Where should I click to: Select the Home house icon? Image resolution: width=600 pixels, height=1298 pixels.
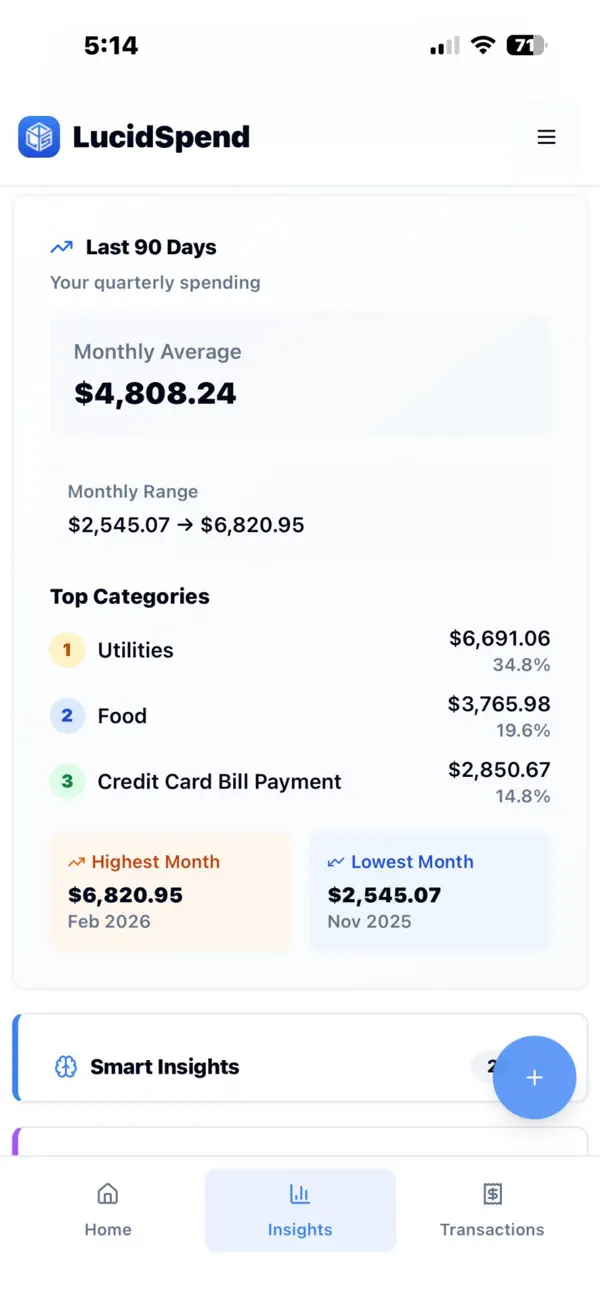pyautogui.click(x=107, y=1193)
